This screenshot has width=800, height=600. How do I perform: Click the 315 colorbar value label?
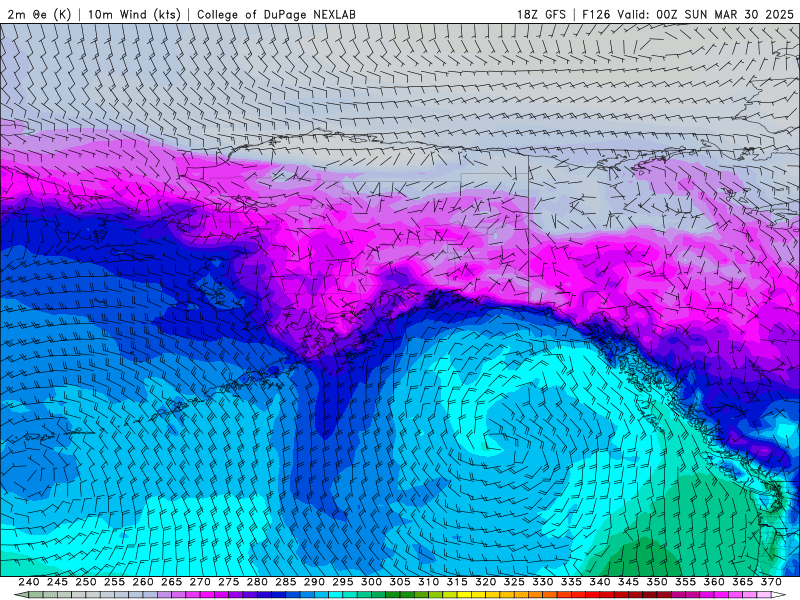tap(457, 582)
